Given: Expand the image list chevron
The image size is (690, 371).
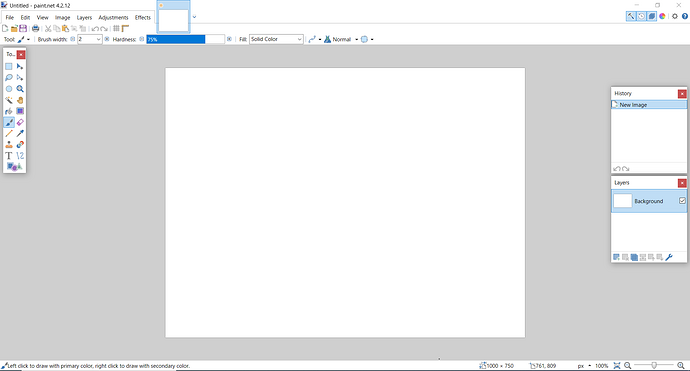Looking at the screenshot, I should (x=194, y=17).
